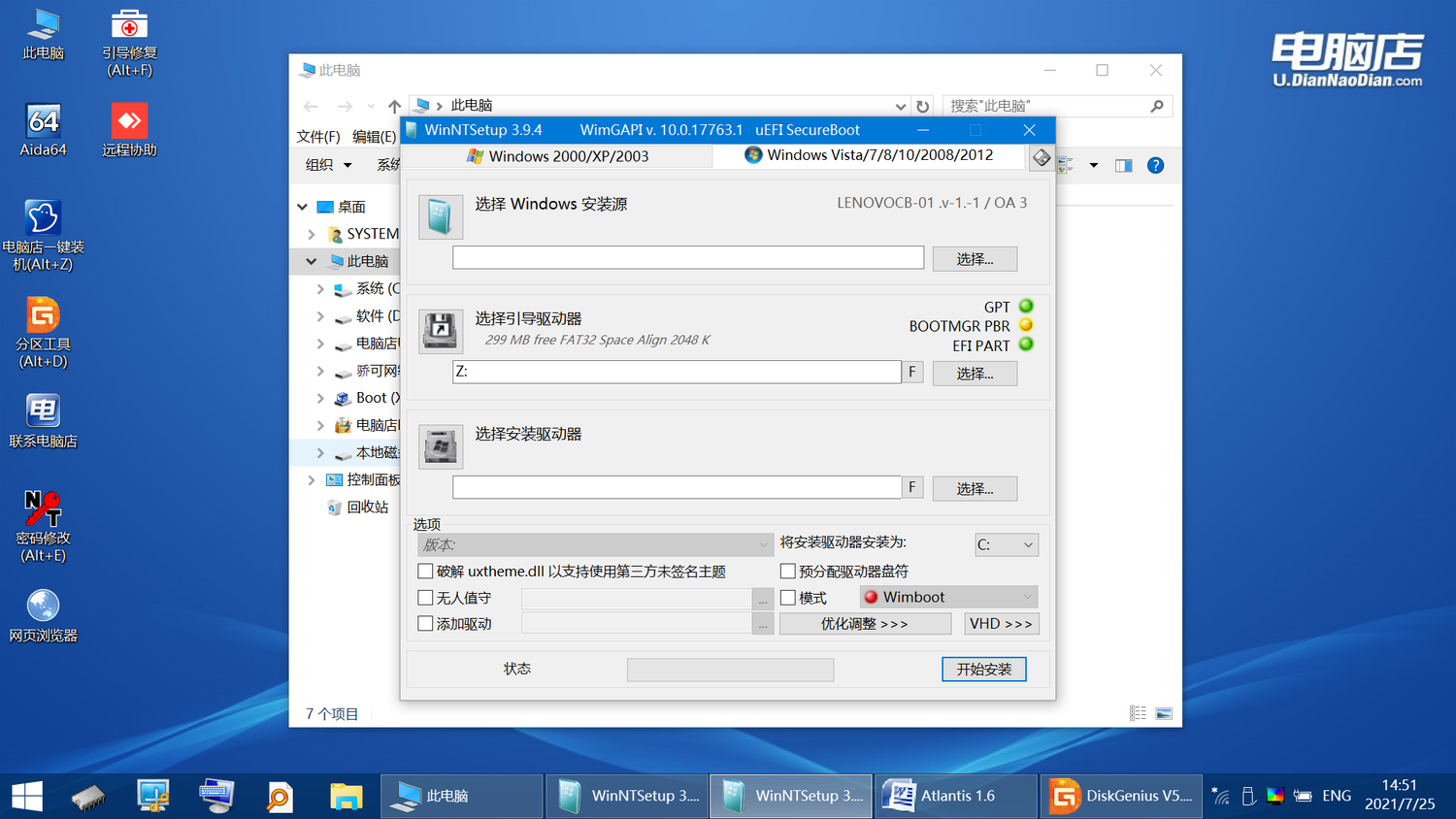
Task: Refresh the Explorer address bar
Action: pos(923,106)
